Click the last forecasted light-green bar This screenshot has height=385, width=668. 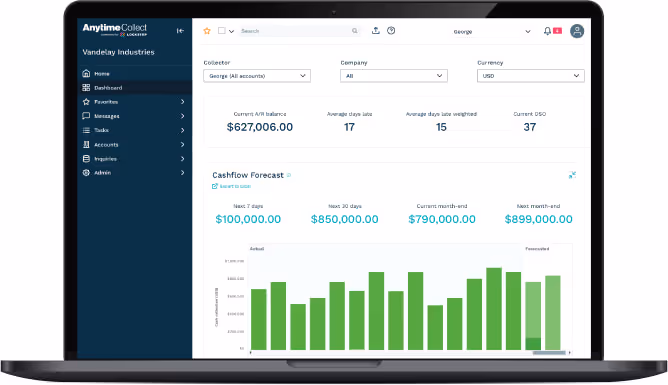click(553, 313)
